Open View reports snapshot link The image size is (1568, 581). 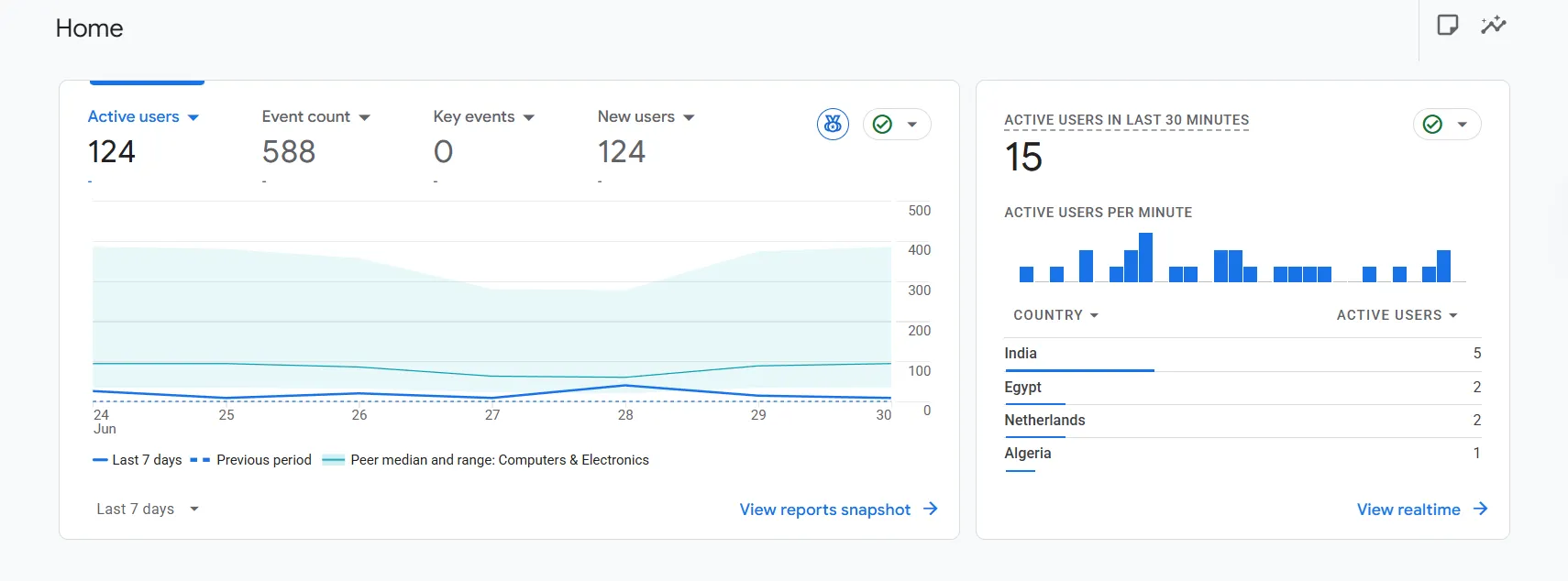coord(825,510)
